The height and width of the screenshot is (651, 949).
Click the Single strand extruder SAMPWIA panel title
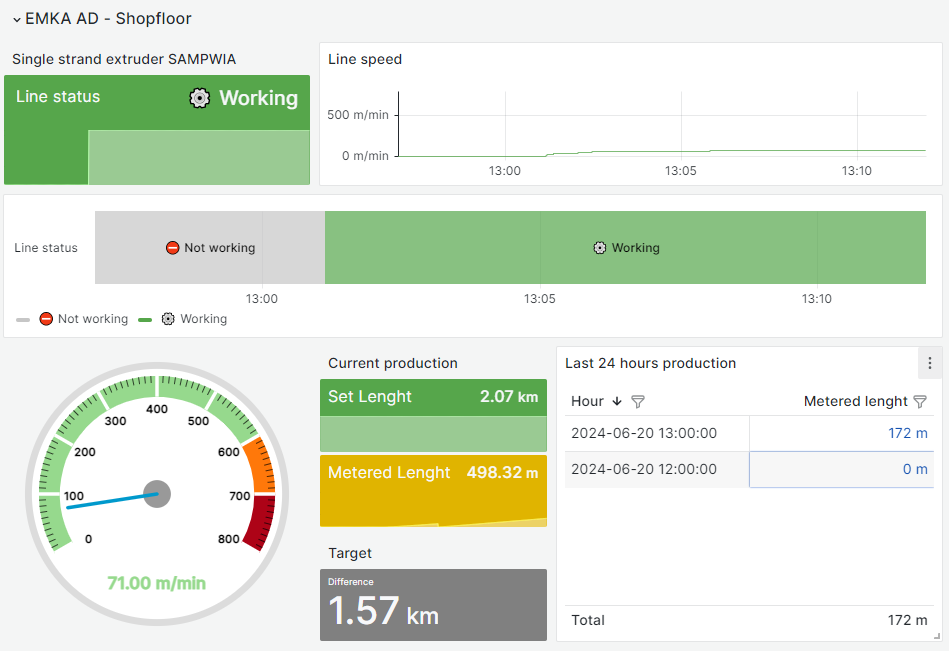point(124,59)
